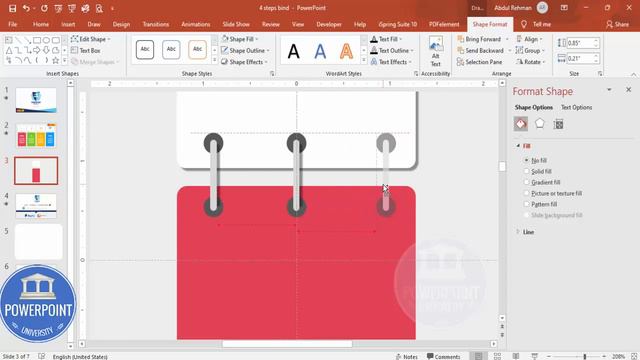The image size is (640, 360).
Task: Select the orange A WordArt style
Action: [x=346, y=51]
